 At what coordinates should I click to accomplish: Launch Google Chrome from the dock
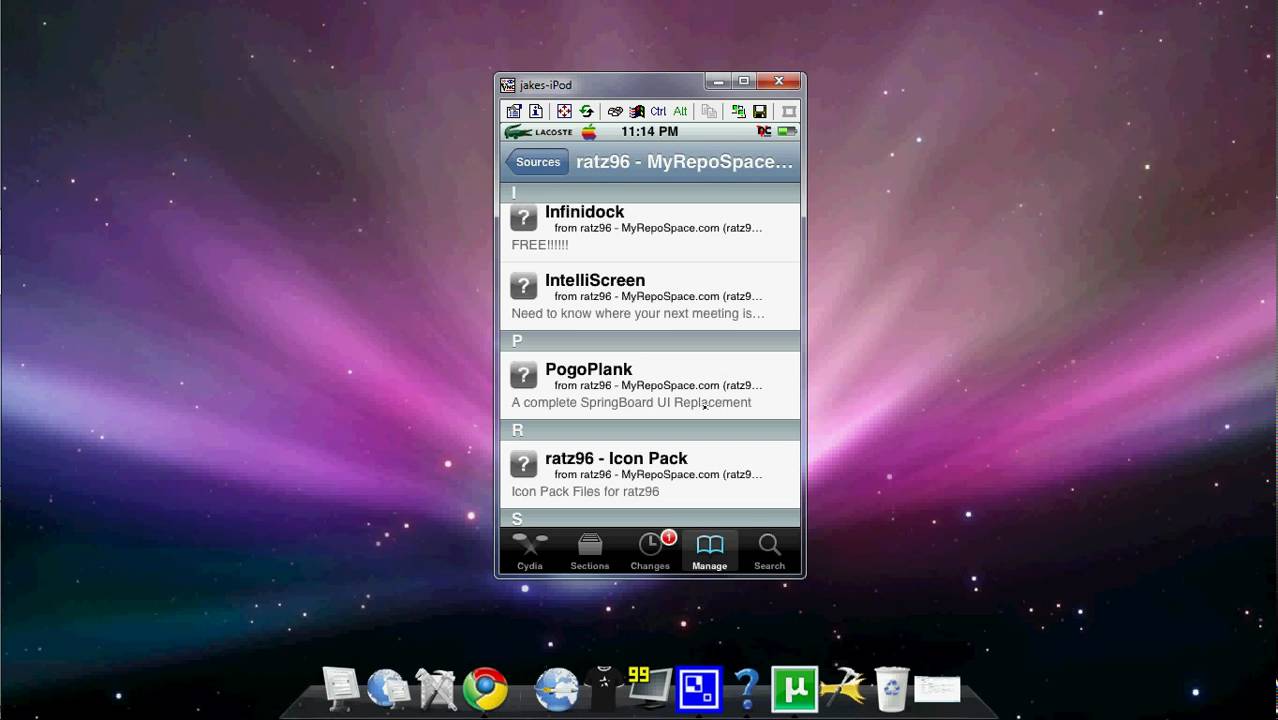[x=485, y=689]
